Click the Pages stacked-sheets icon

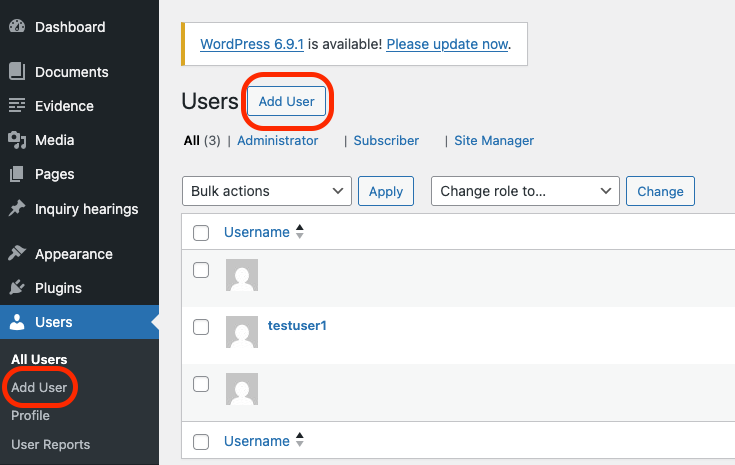pyautogui.click(x=17, y=174)
